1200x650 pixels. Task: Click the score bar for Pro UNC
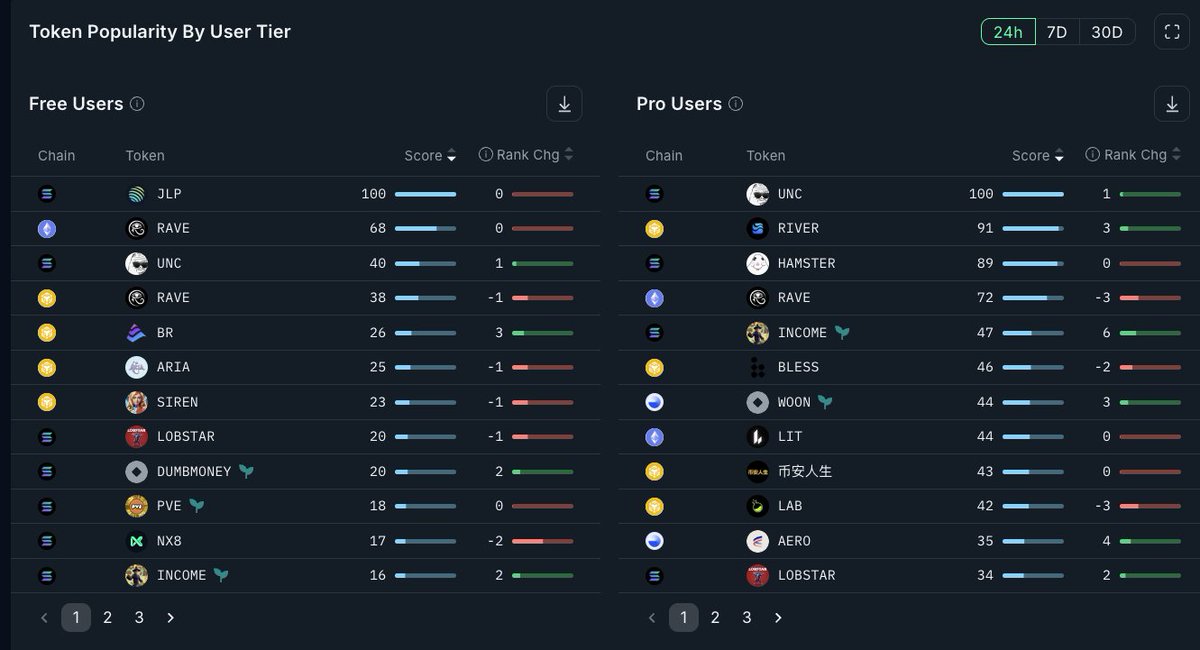(x=1032, y=194)
